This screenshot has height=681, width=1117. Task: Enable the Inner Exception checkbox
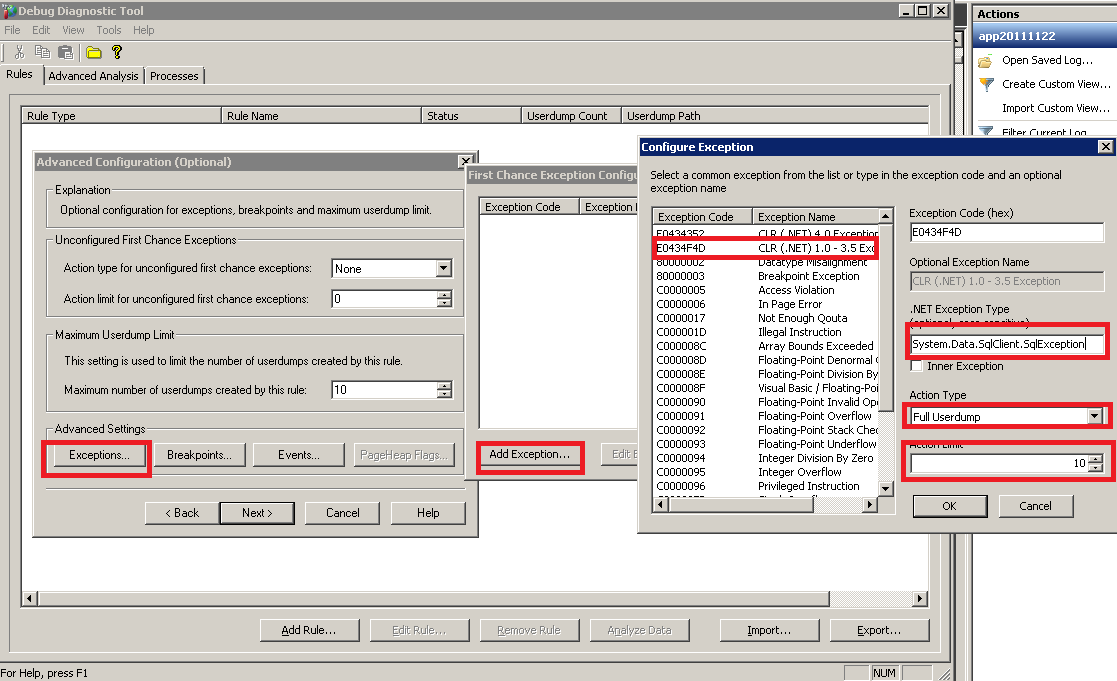click(x=917, y=366)
